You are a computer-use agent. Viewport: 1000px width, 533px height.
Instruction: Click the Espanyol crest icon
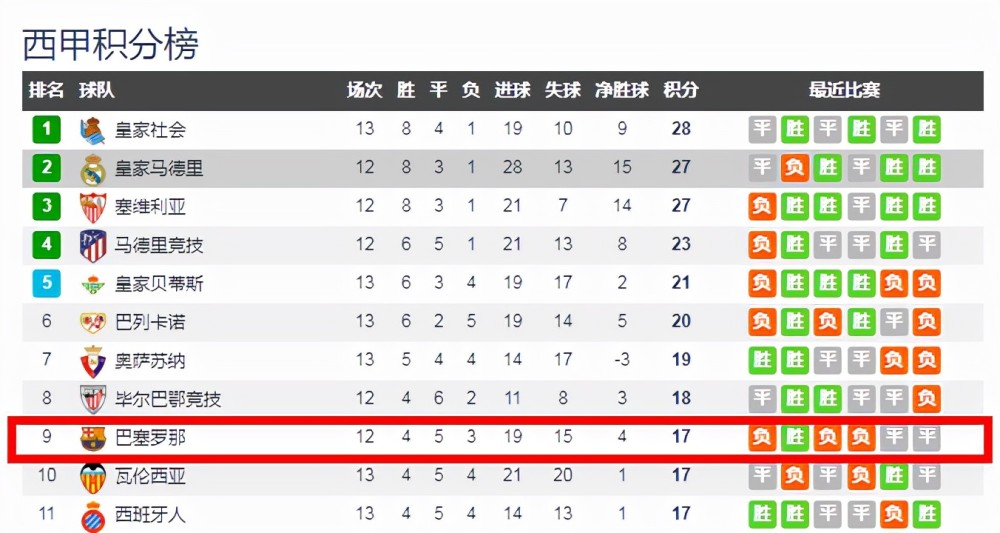pyautogui.click(x=93, y=516)
